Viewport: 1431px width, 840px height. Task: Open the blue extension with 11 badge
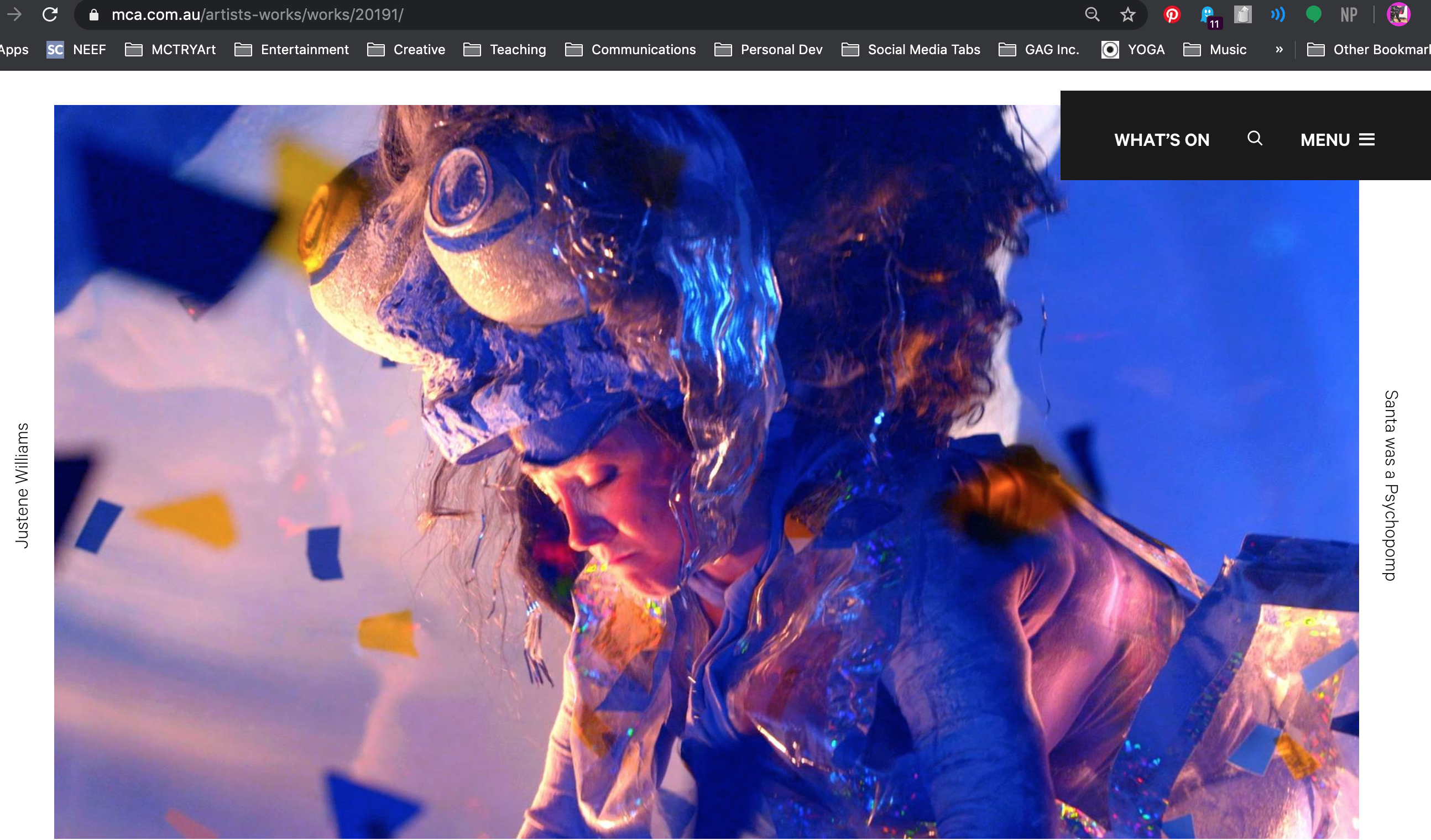tap(1209, 16)
